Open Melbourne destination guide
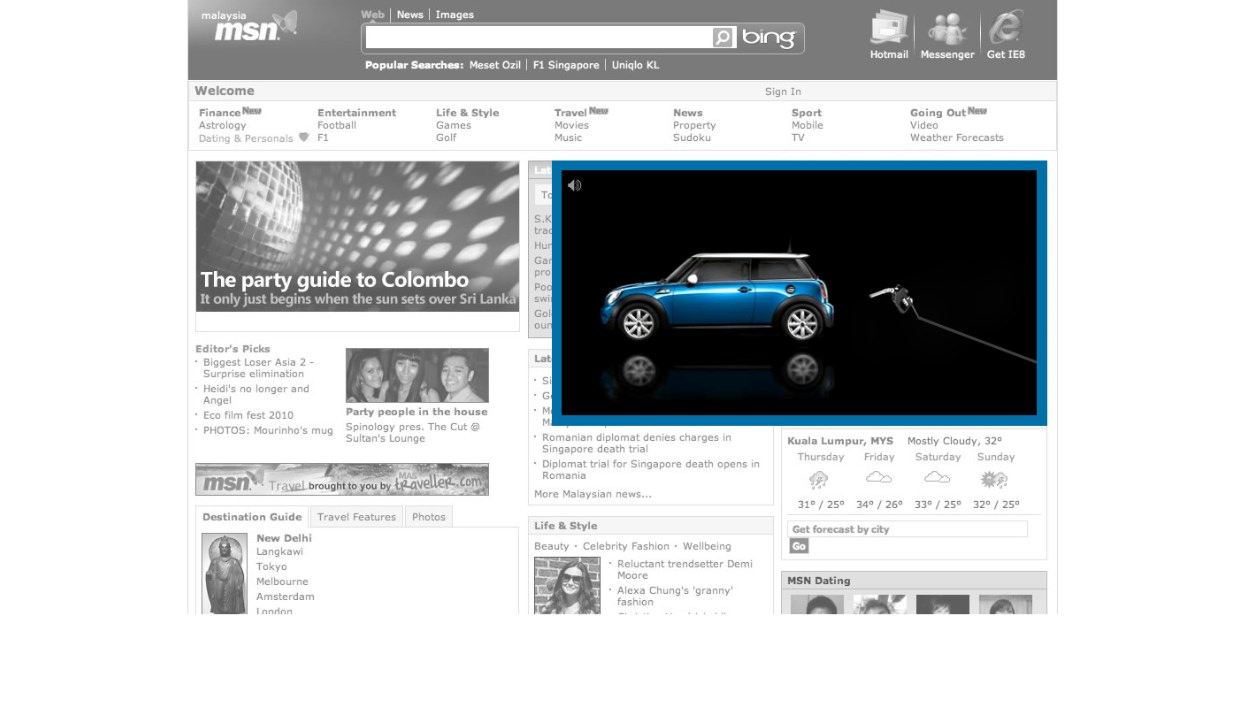This screenshot has height=701, width=1246. [x=282, y=582]
